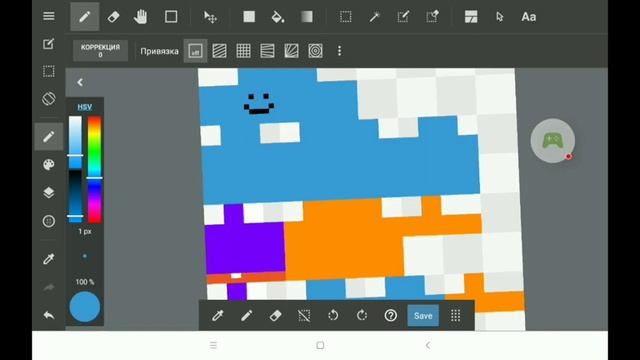Click the redo arrow in left sidebar
Viewport: 640px width, 360px height.
click(49, 287)
